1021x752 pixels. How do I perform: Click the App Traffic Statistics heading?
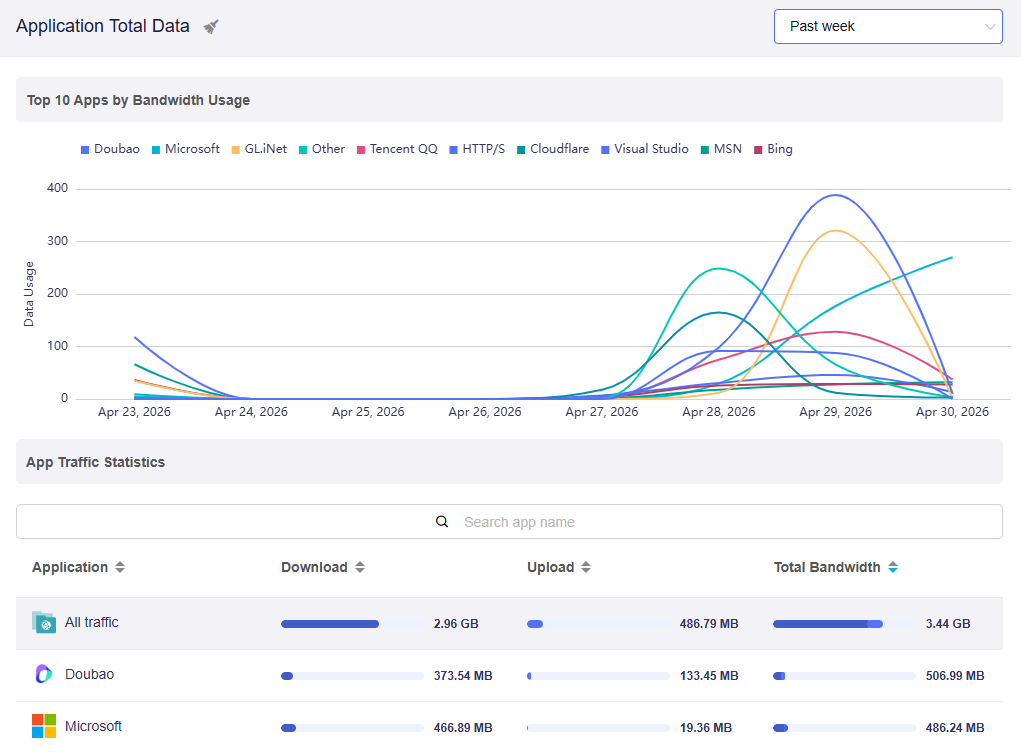(95, 462)
